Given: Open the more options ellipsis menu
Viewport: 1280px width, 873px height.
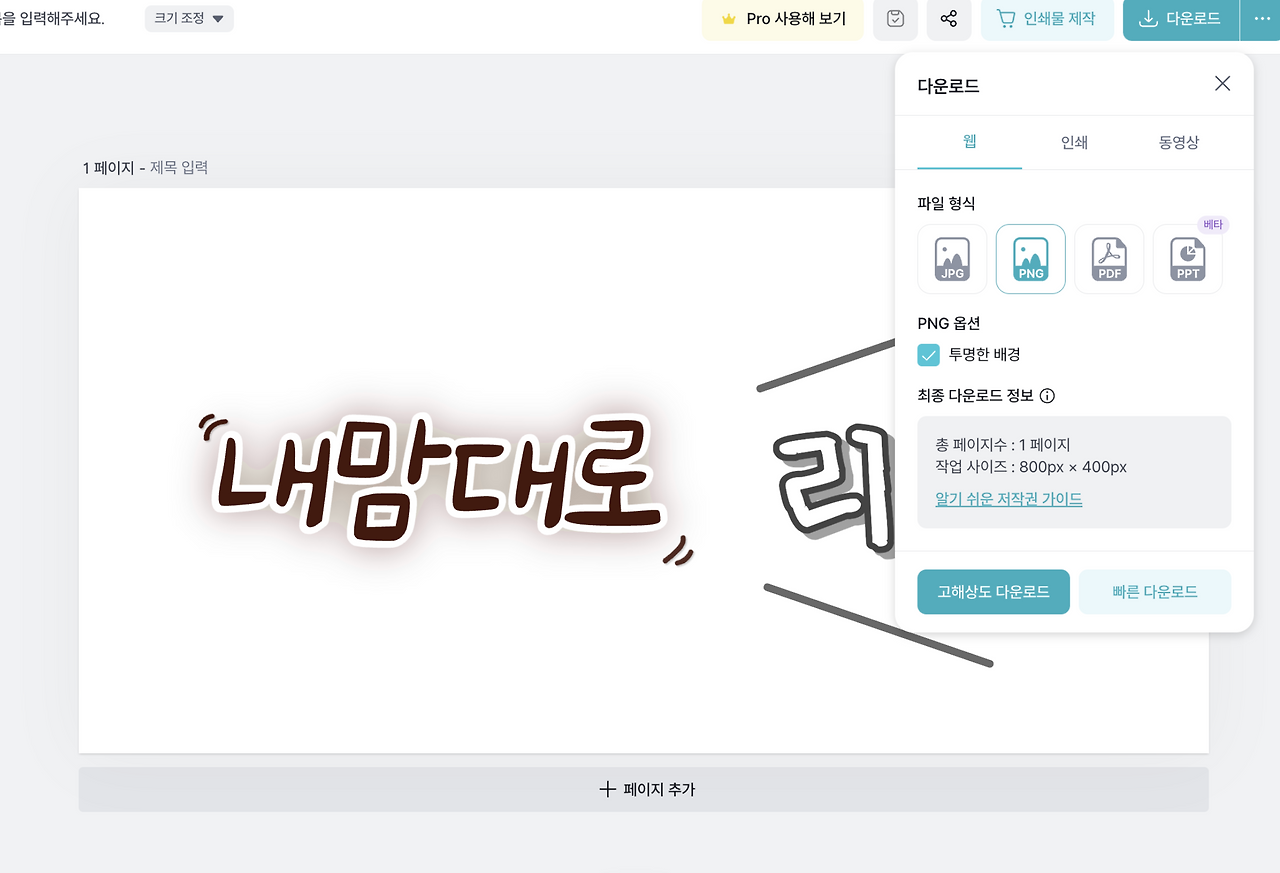Looking at the screenshot, I should pos(1261,20).
